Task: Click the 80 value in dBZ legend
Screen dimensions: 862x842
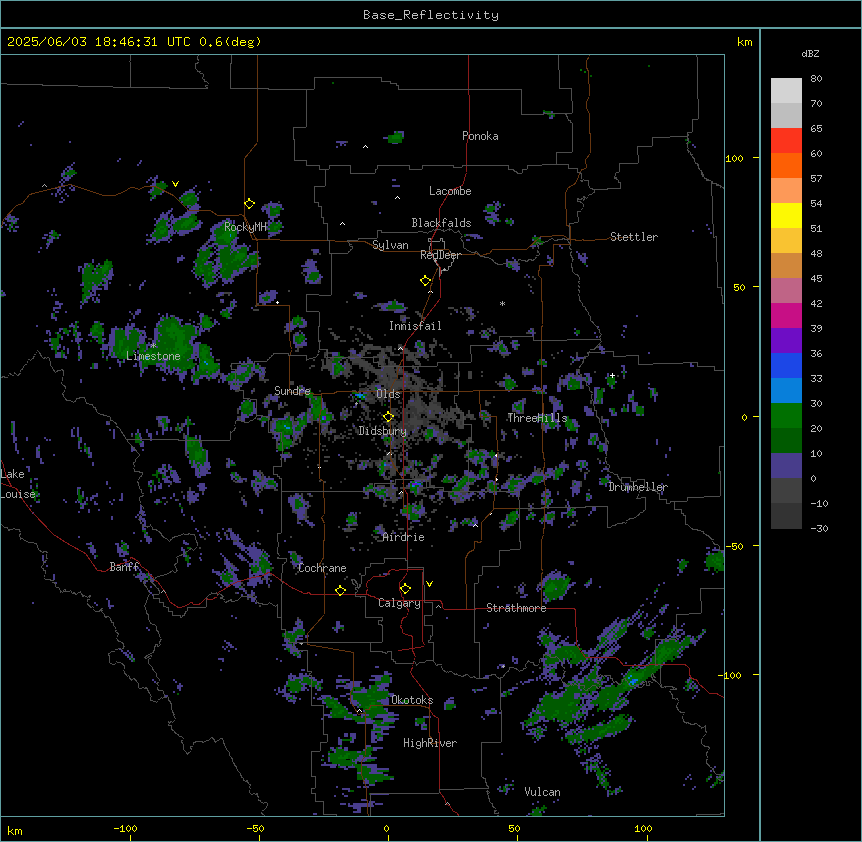Action: tap(816, 79)
